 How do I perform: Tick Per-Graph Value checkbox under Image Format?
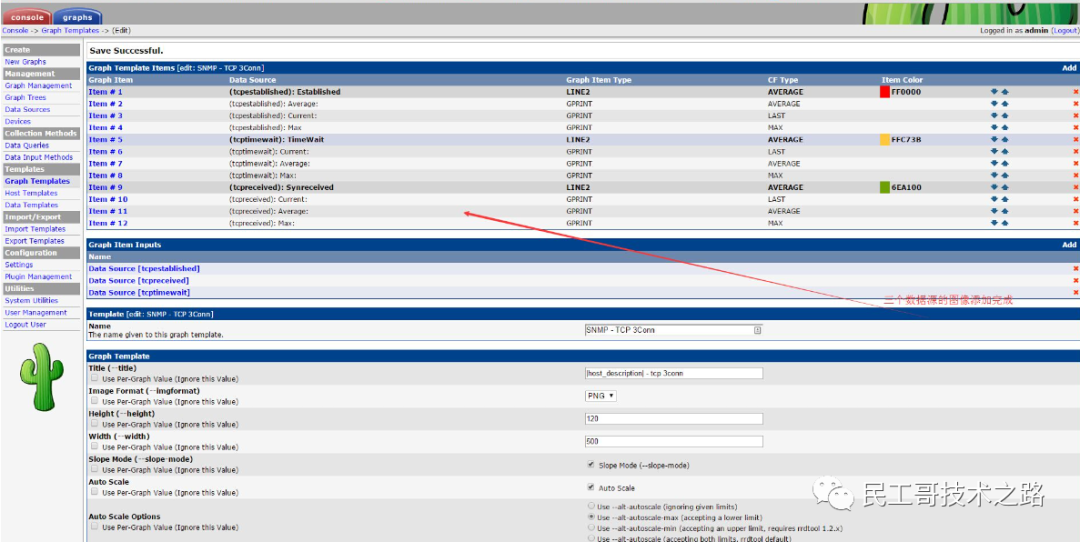pos(94,402)
